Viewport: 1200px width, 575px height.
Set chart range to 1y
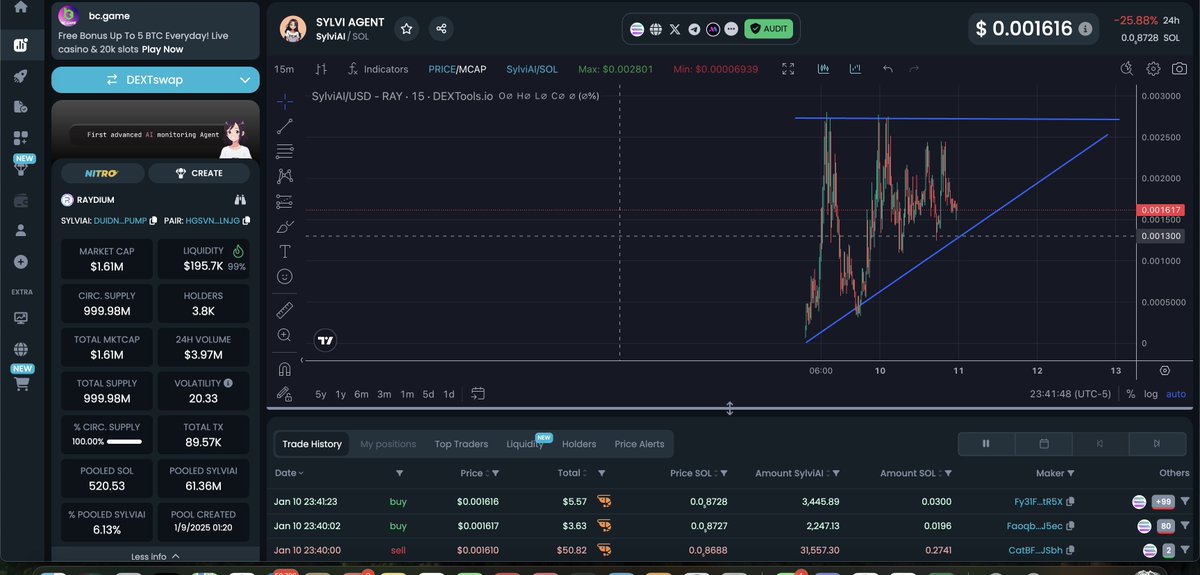(341, 394)
